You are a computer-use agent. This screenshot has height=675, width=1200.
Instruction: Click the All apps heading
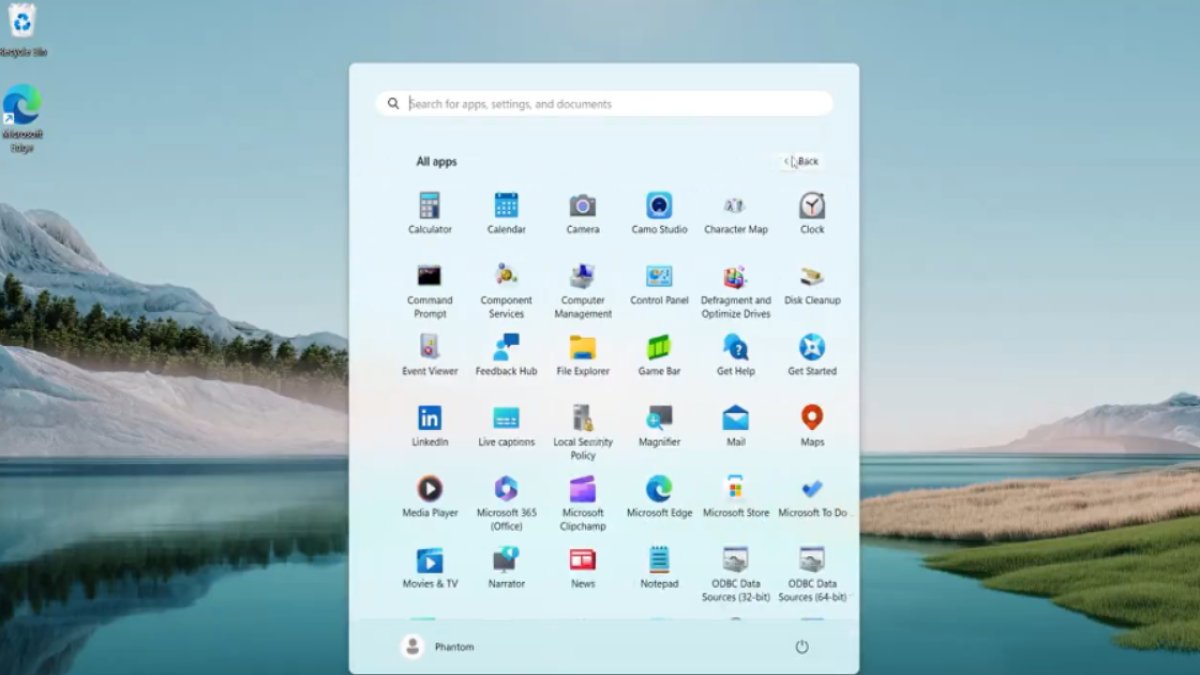pyautogui.click(x=437, y=161)
